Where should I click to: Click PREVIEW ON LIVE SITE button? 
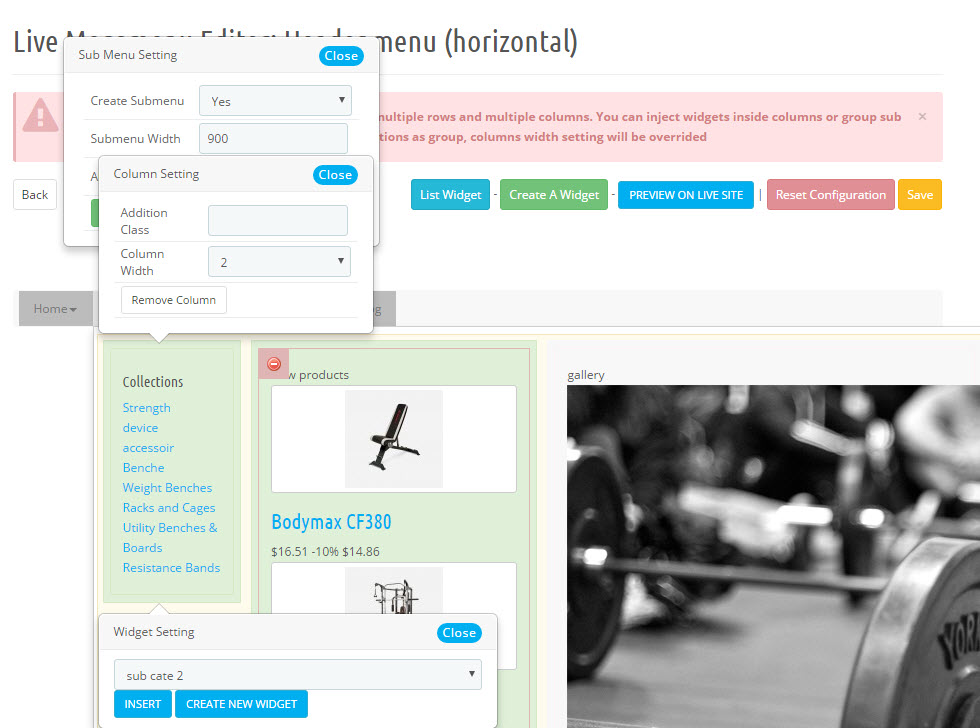point(686,195)
